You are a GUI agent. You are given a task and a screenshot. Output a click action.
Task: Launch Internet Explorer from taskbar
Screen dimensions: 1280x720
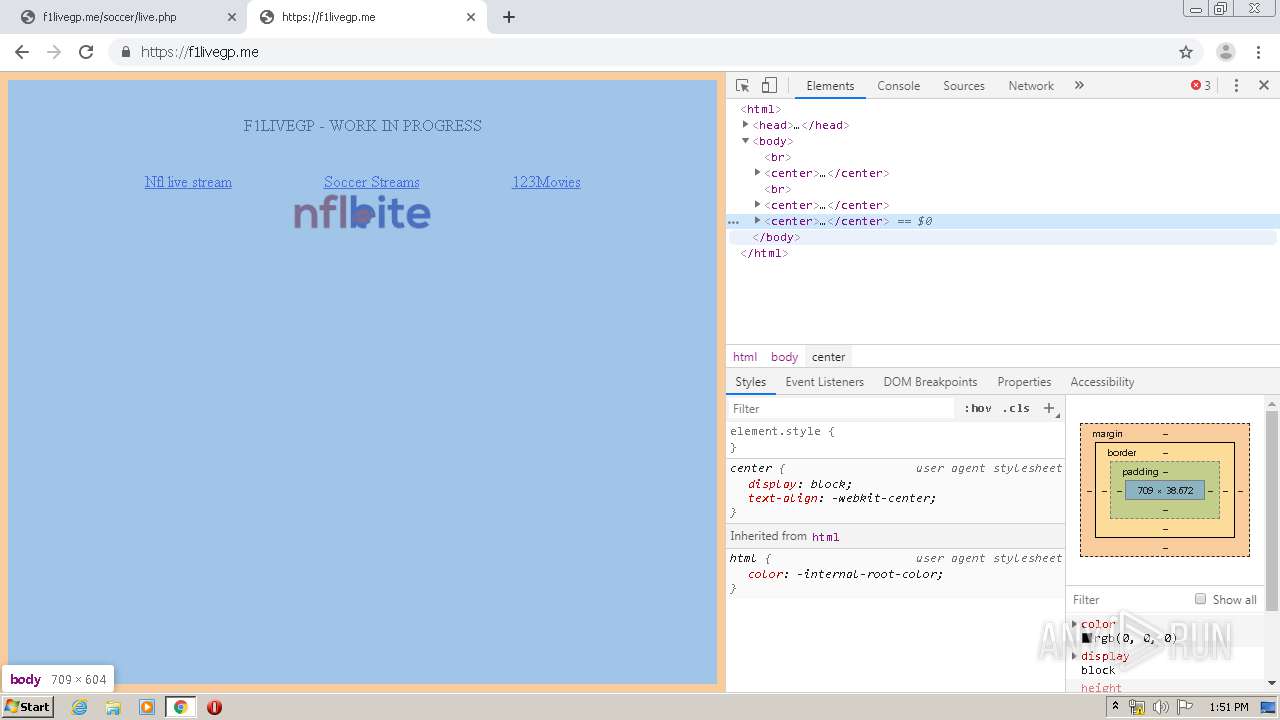pos(80,707)
